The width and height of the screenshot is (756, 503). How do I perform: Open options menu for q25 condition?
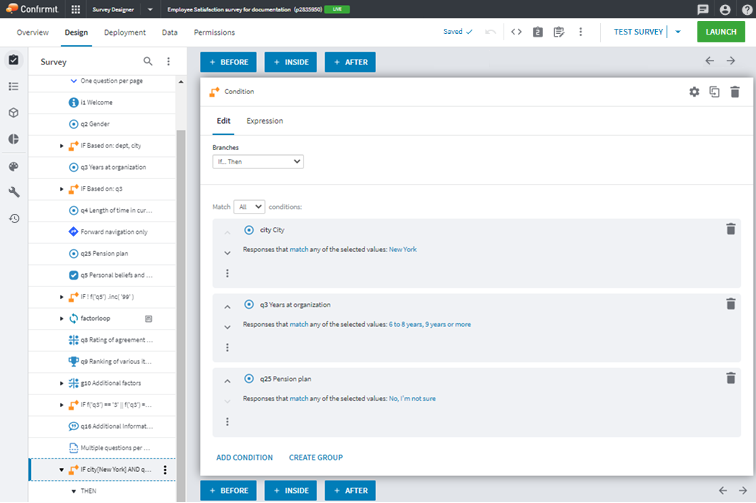coord(227,422)
